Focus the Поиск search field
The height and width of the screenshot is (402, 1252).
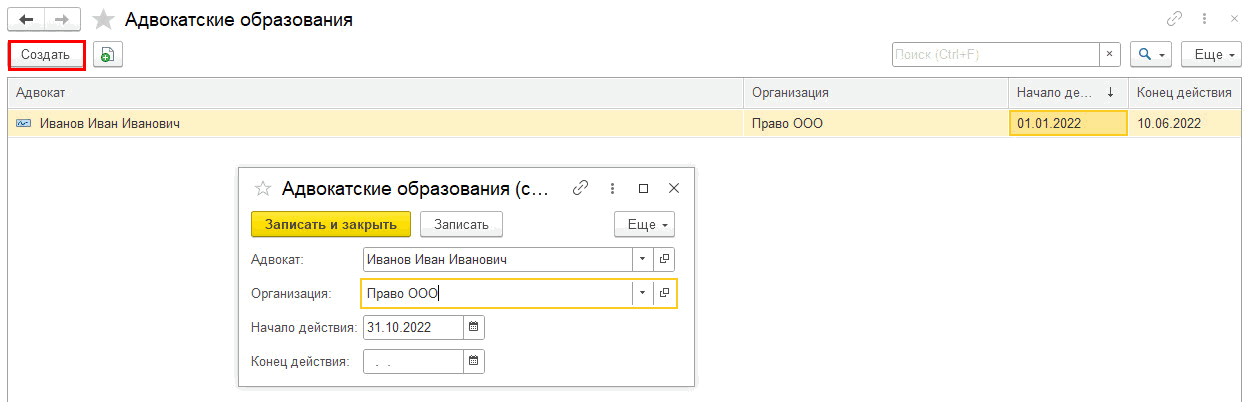click(995, 55)
